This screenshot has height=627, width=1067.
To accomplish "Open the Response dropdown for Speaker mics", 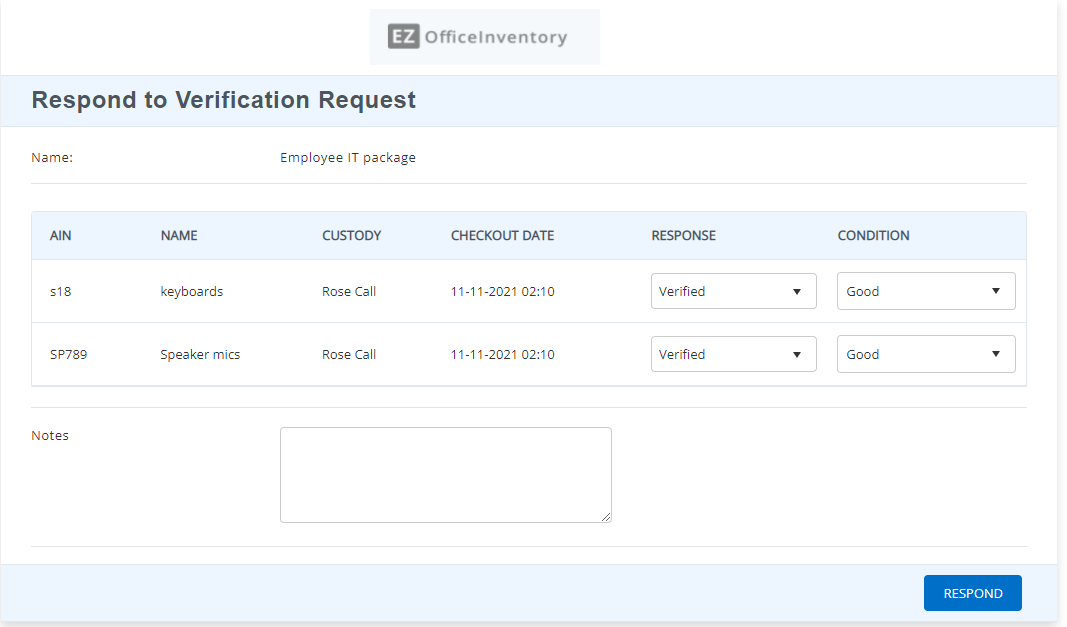I will coord(733,354).
